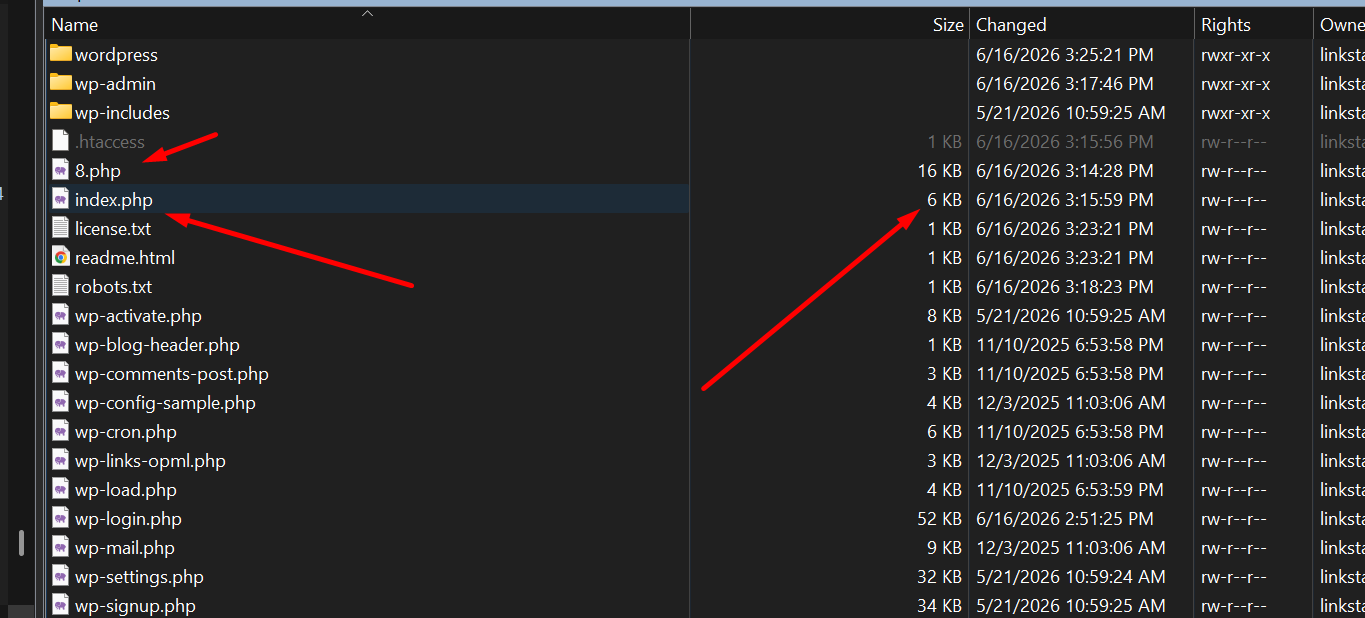Click the wp-load.php file icon
Screen dimensions: 1365x618
point(61,489)
